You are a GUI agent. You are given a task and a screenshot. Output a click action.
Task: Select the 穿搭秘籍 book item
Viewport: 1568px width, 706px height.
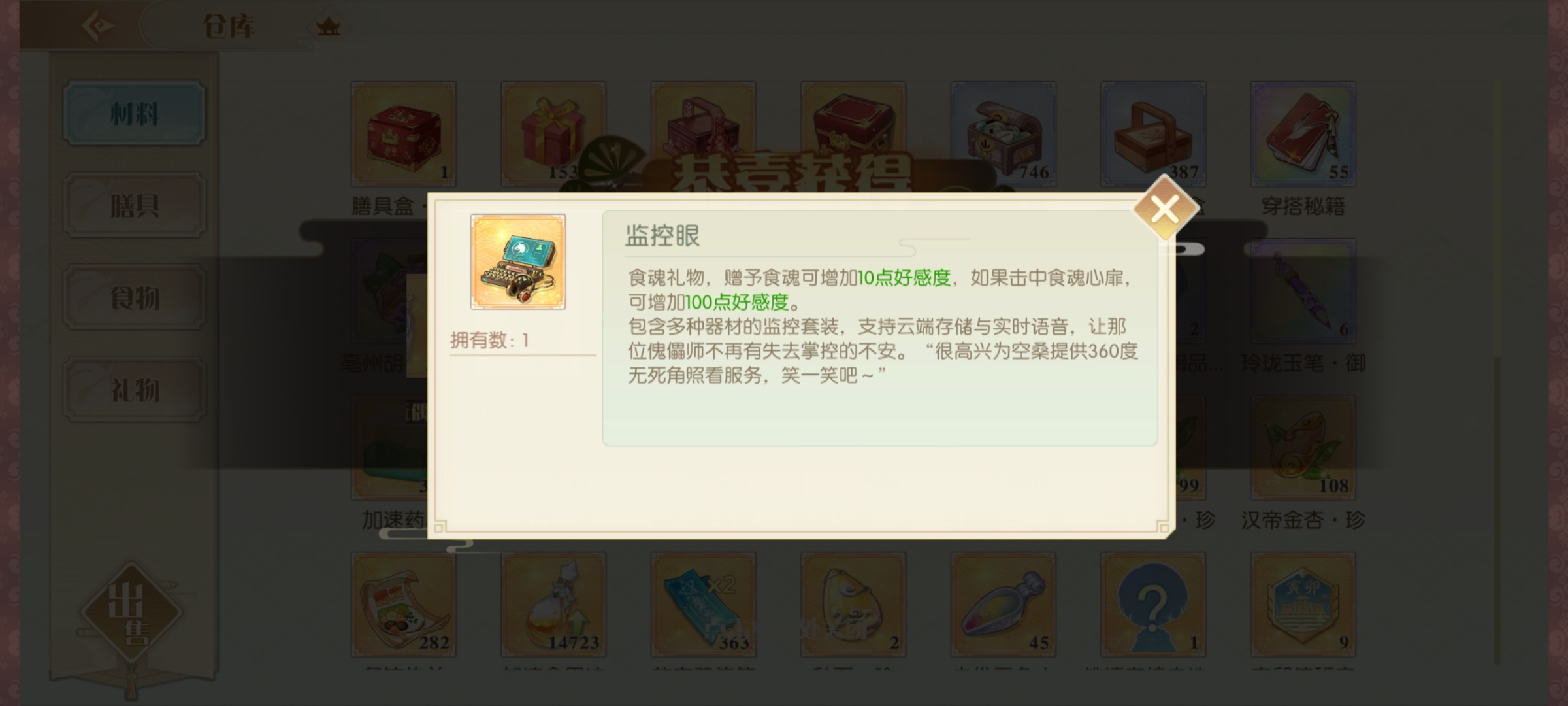click(1303, 134)
